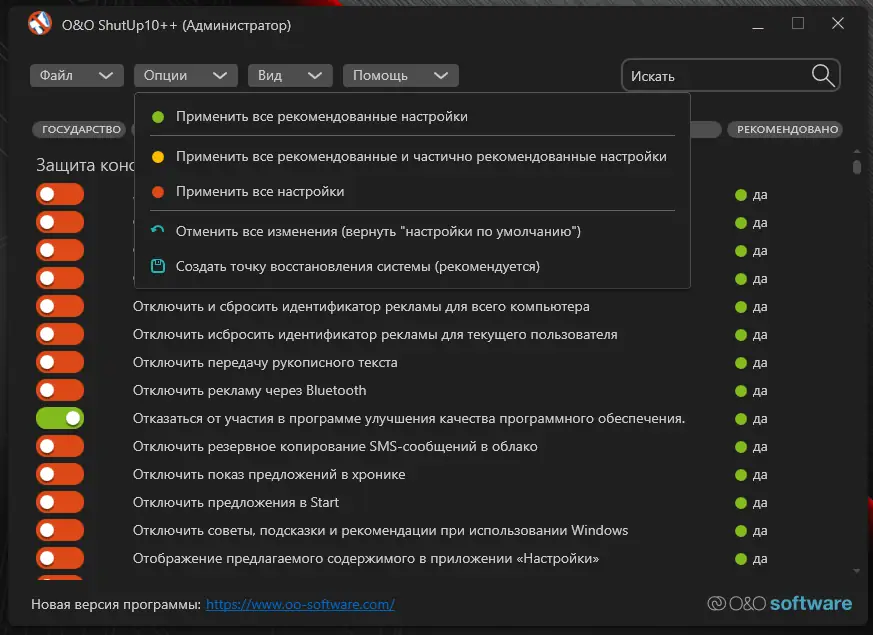Click the yellow dot for partially recommended settings
Viewport: 873px width, 635px height.
pyautogui.click(x=157, y=156)
